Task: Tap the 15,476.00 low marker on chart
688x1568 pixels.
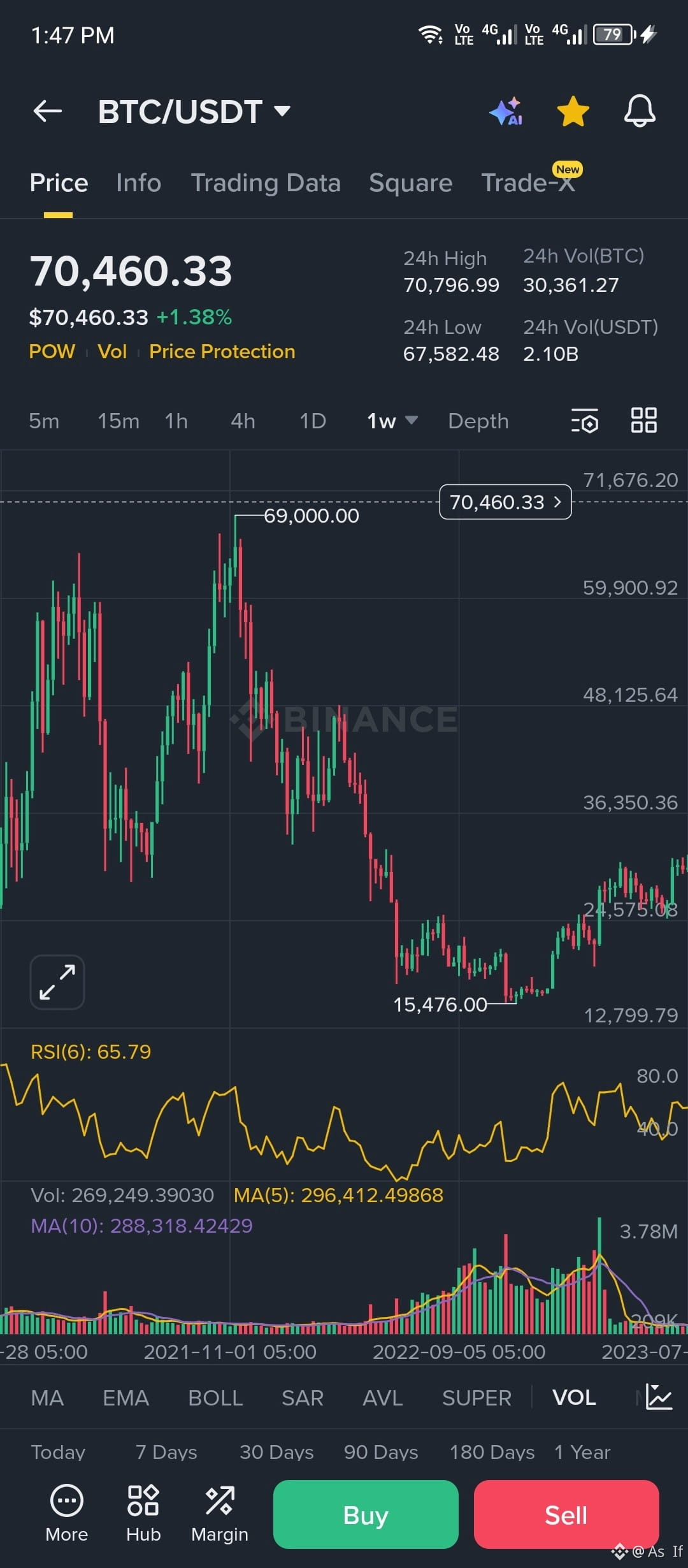Action: [x=440, y=1005]
